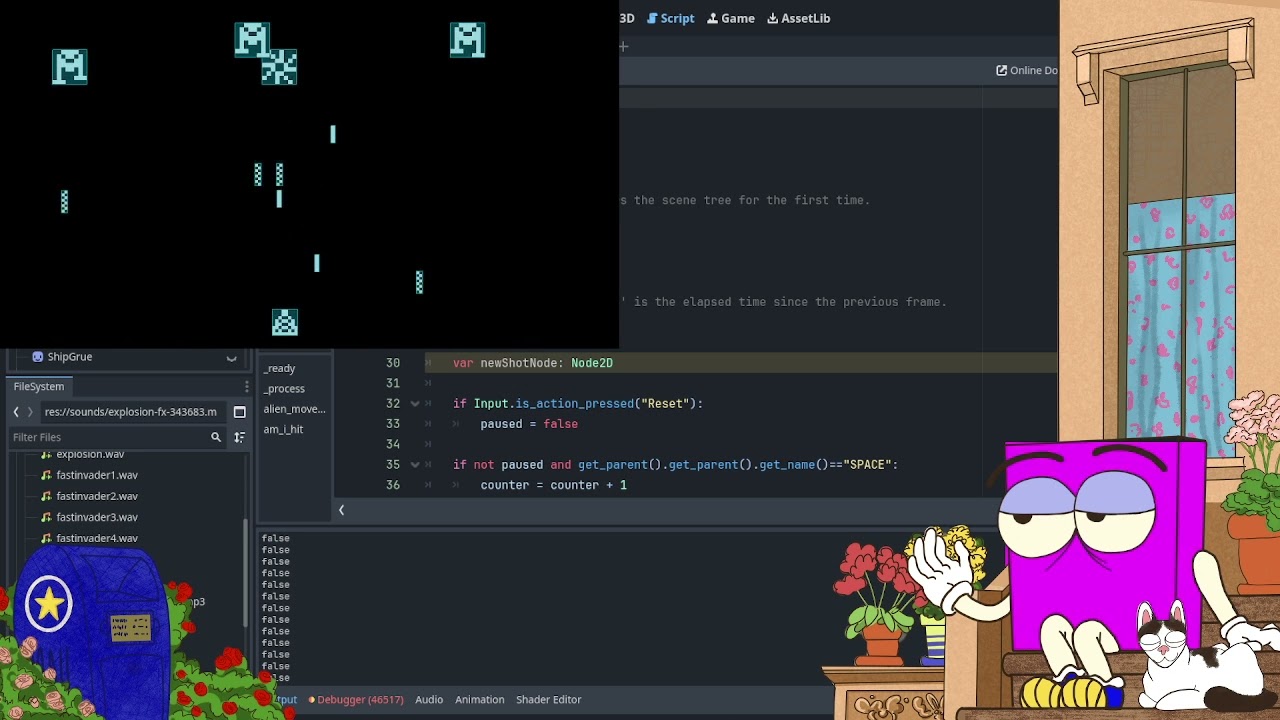Image resolution: width=1280 pixels, height=720 pixels.
Task: Open the file sort options icon
Action: pos(240,437)
